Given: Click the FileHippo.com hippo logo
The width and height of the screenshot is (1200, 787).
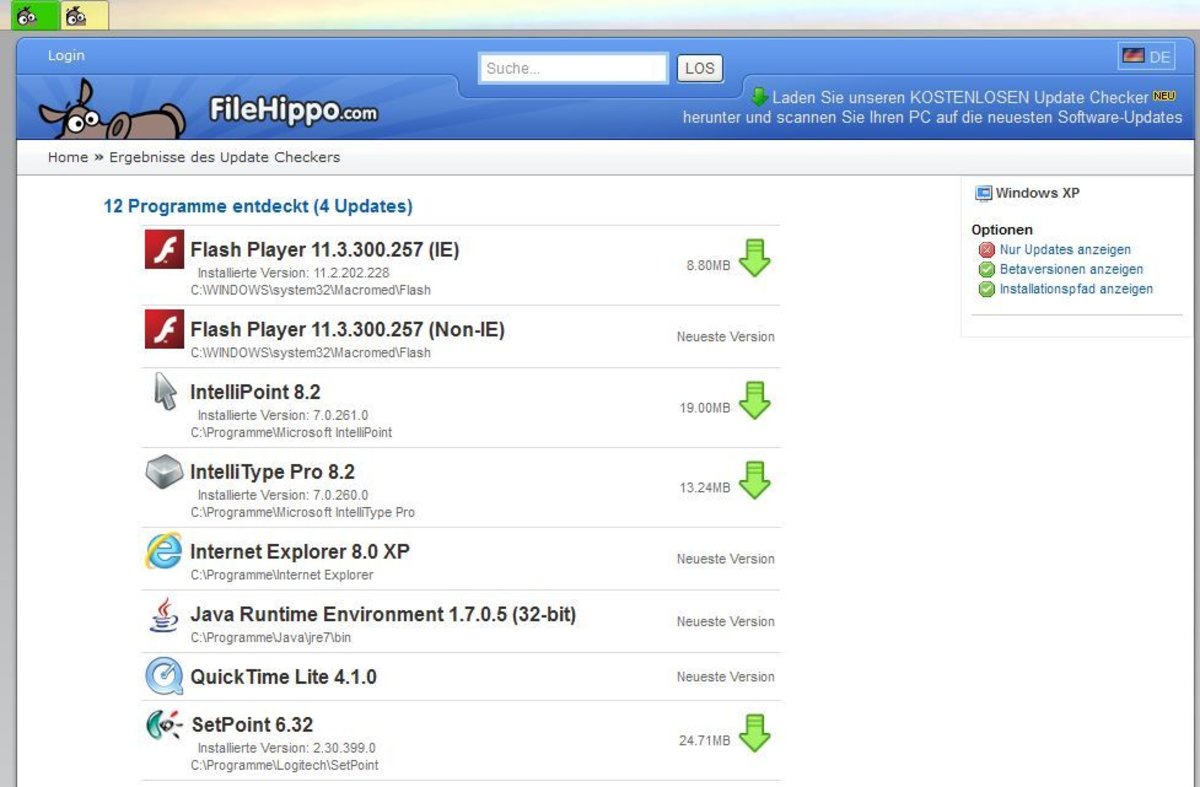Looking at the screenshot, I should click(208, 109).
